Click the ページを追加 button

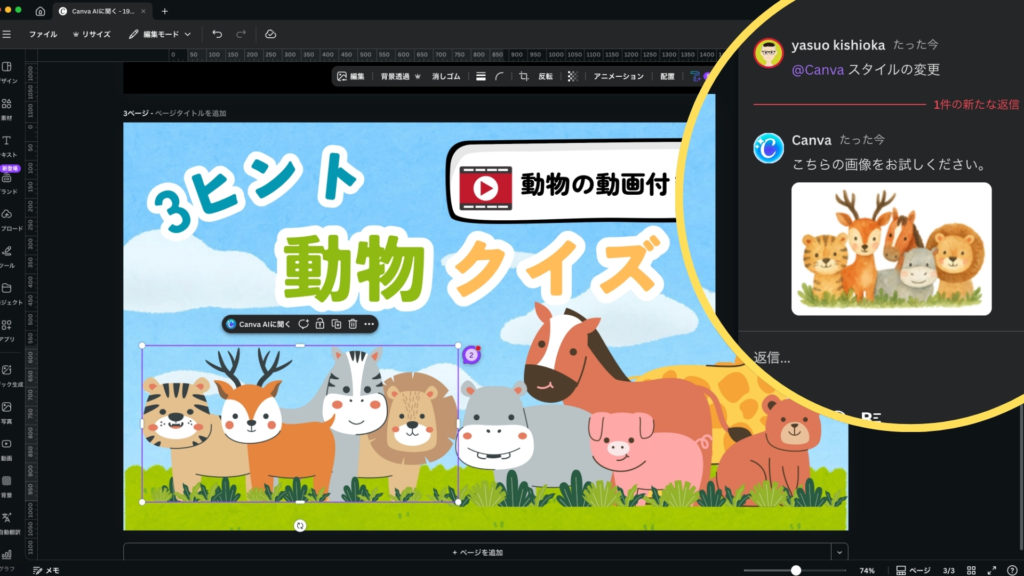point(477,552)
